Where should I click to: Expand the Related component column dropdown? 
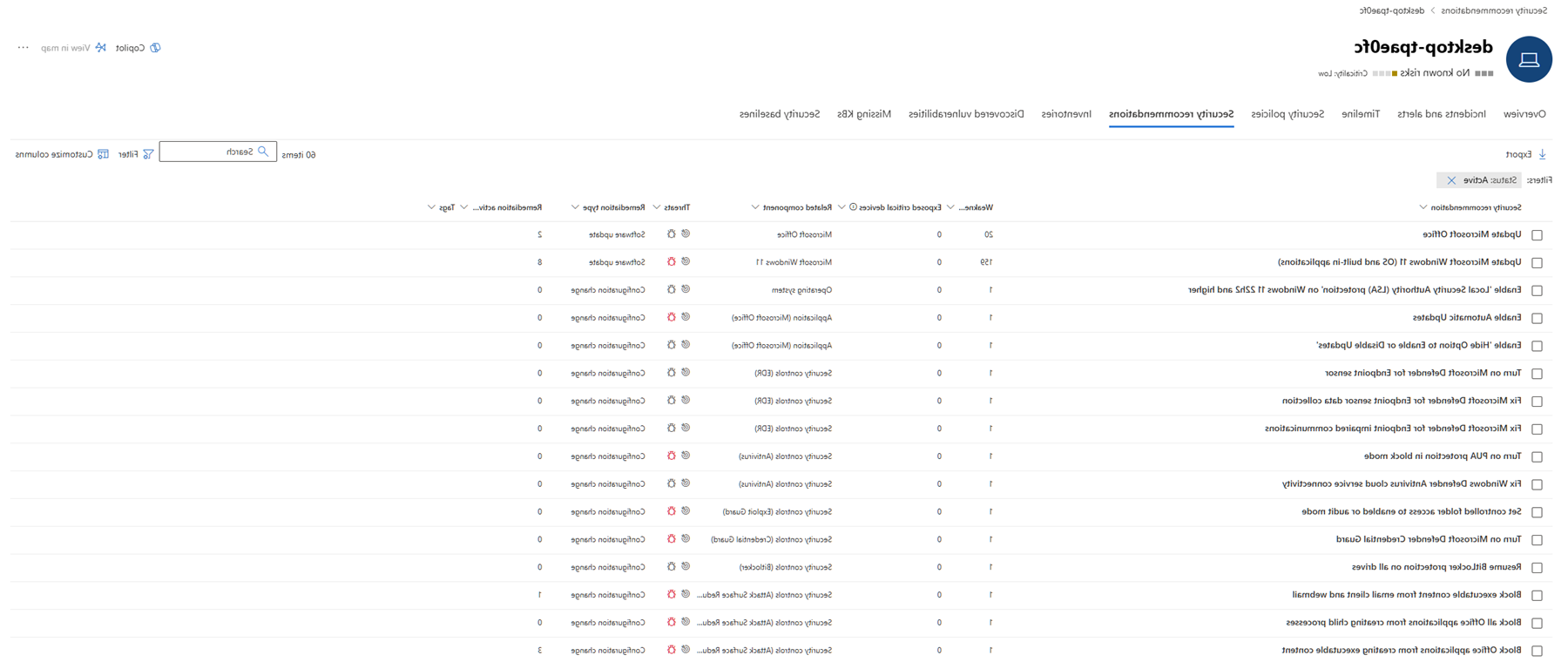(x=754, y=207)
